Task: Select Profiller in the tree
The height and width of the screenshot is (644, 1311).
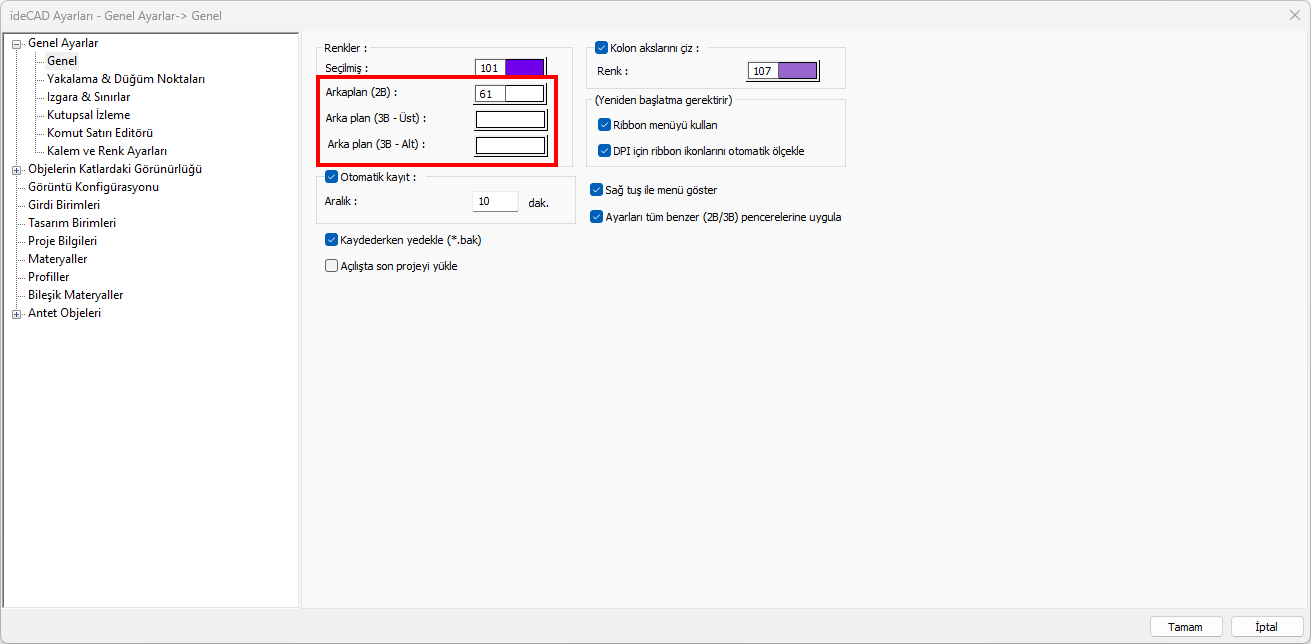Action: pyautogui.click(x=49, y=277)
